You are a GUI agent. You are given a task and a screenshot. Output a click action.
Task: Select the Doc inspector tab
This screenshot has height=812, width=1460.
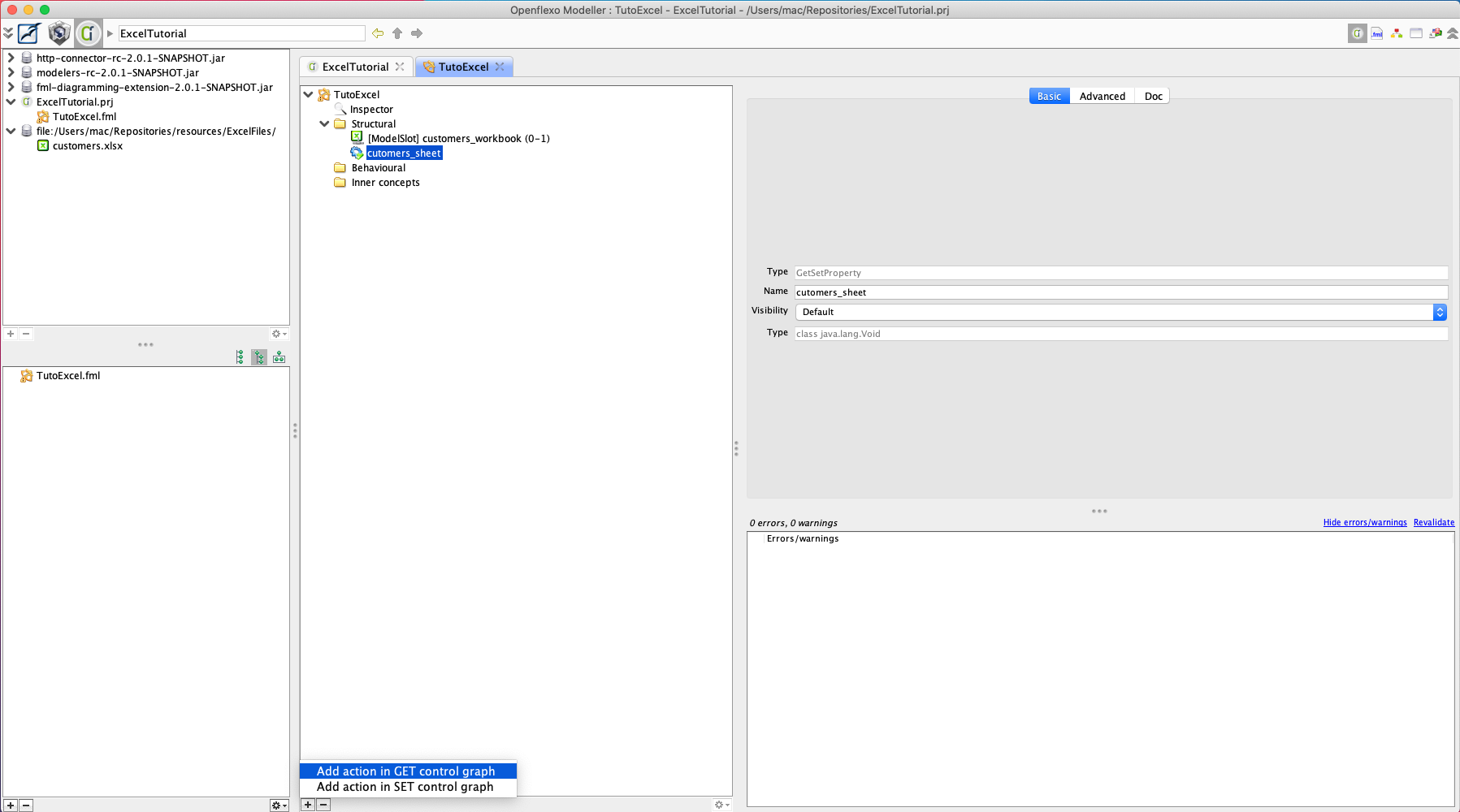[x=1153, y=96]
